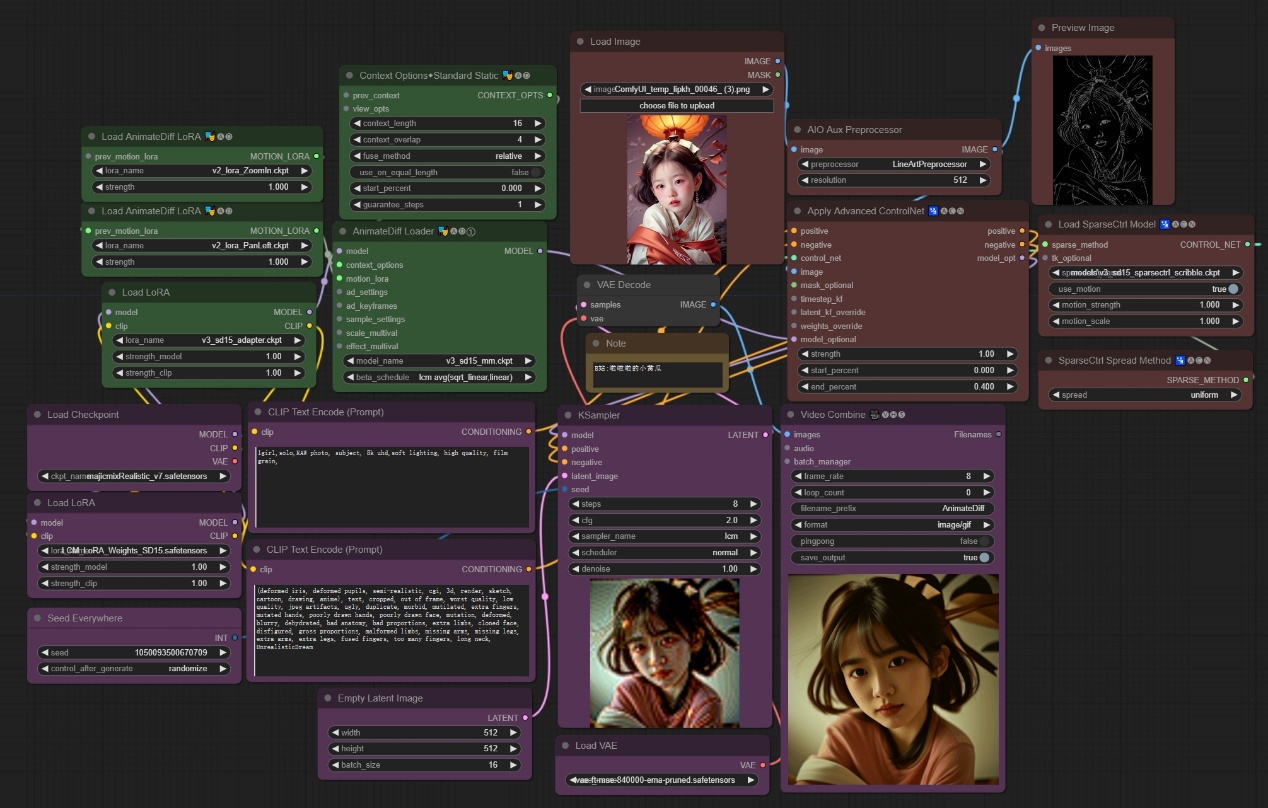
Task: Toggle save_output in Video Combine
Action: coord(984,557)
